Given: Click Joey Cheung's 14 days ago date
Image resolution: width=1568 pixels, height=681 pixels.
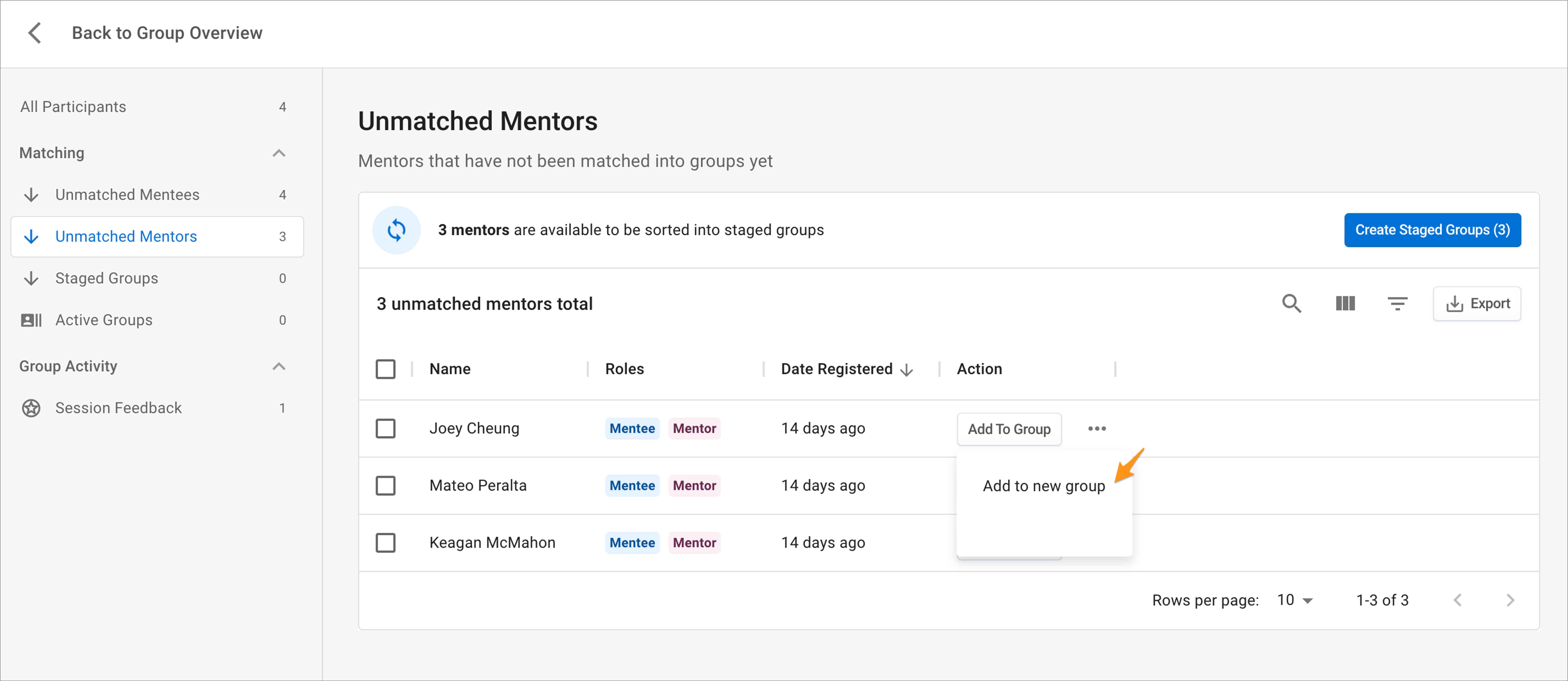Looking at the screenshot, I should (823, 429).
